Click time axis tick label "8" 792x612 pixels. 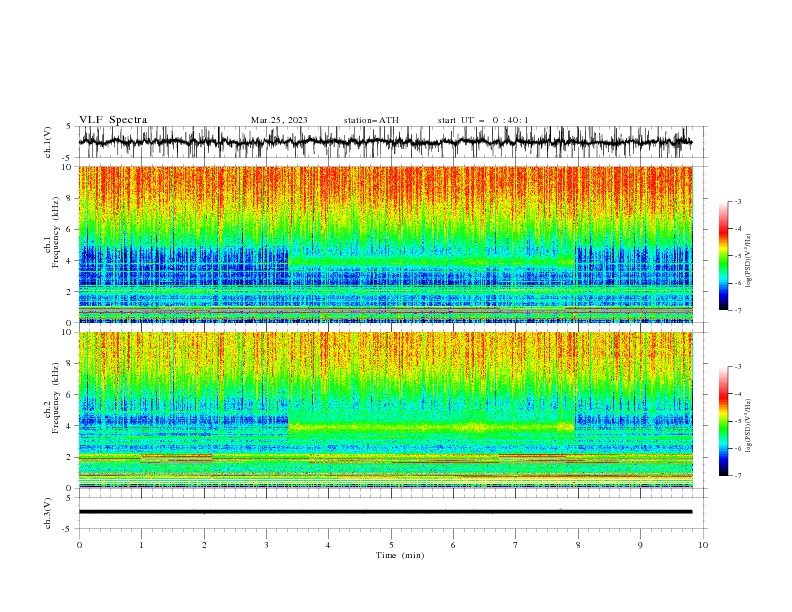pos(578,545)
